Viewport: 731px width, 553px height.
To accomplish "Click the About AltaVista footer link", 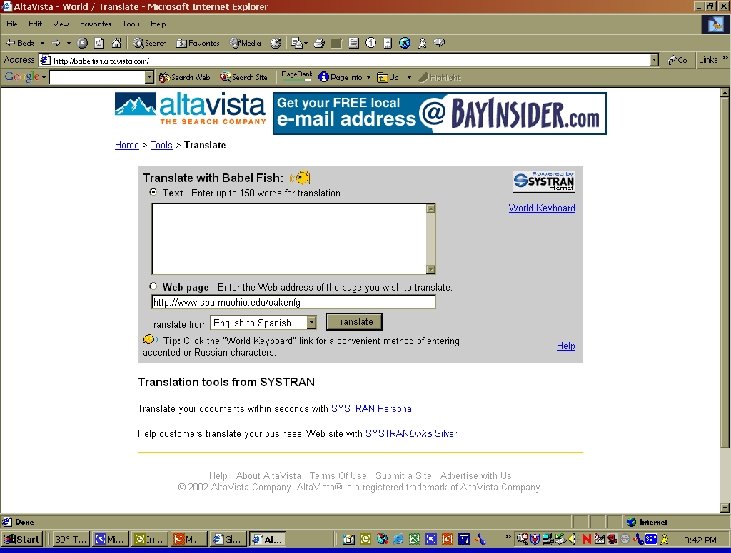I will pos(269,476).
